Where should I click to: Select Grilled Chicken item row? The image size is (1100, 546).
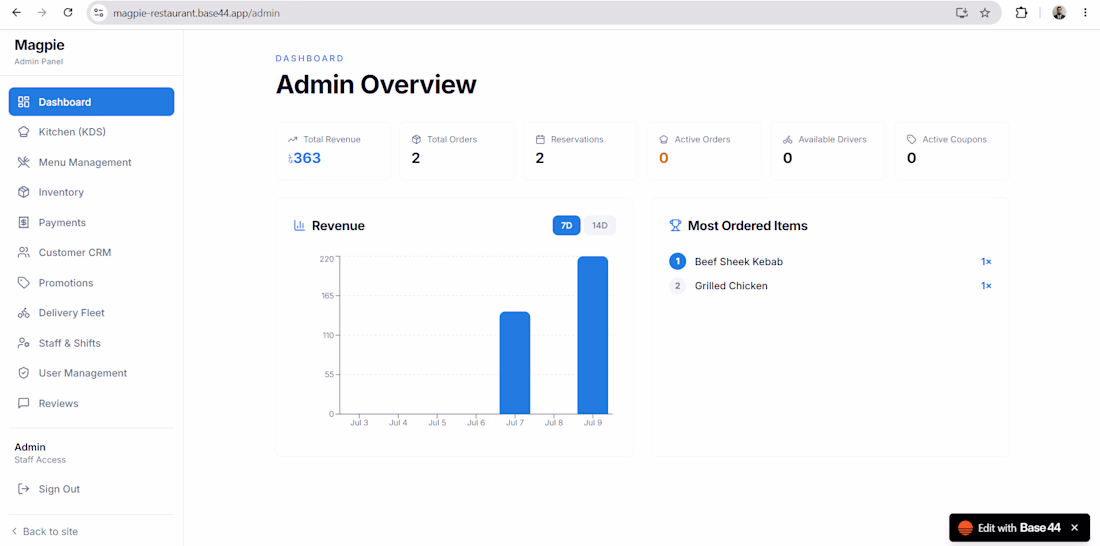point(831,286)
